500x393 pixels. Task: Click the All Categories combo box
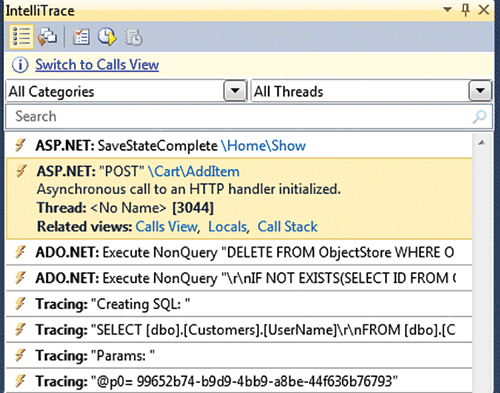[x=126, y=91]
